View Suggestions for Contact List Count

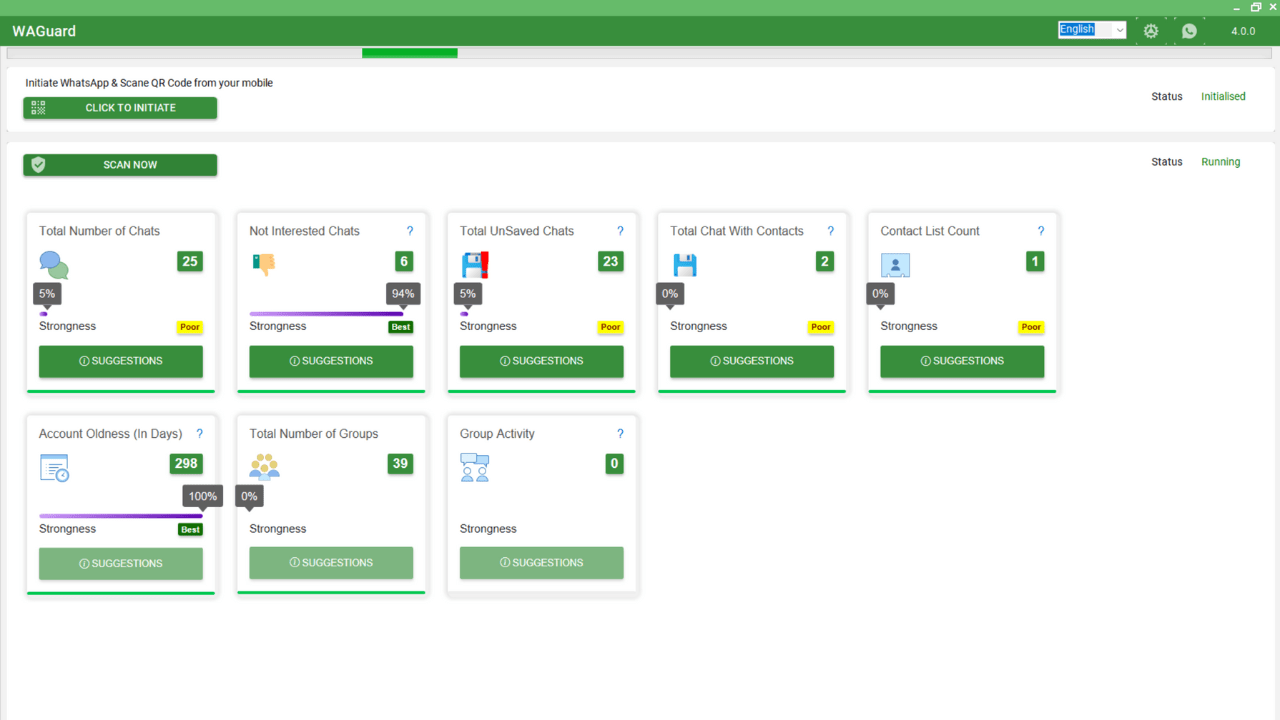click(x=962, y=361)
